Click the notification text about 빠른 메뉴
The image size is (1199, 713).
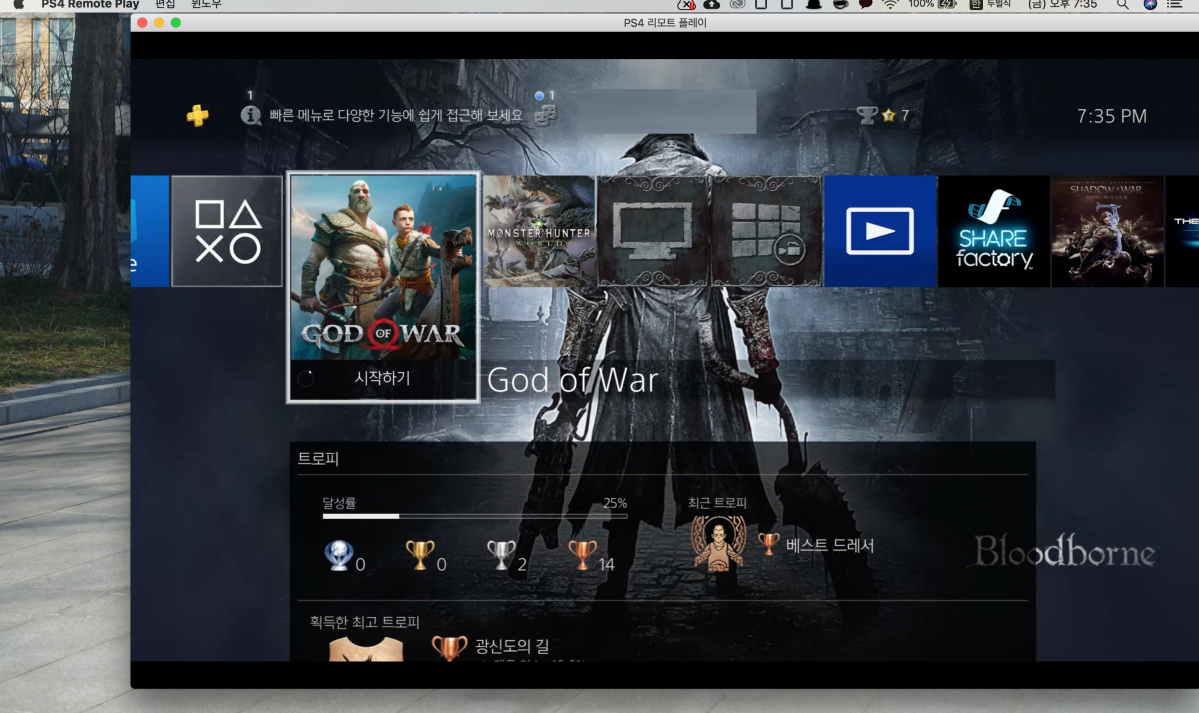click(396, 116)
